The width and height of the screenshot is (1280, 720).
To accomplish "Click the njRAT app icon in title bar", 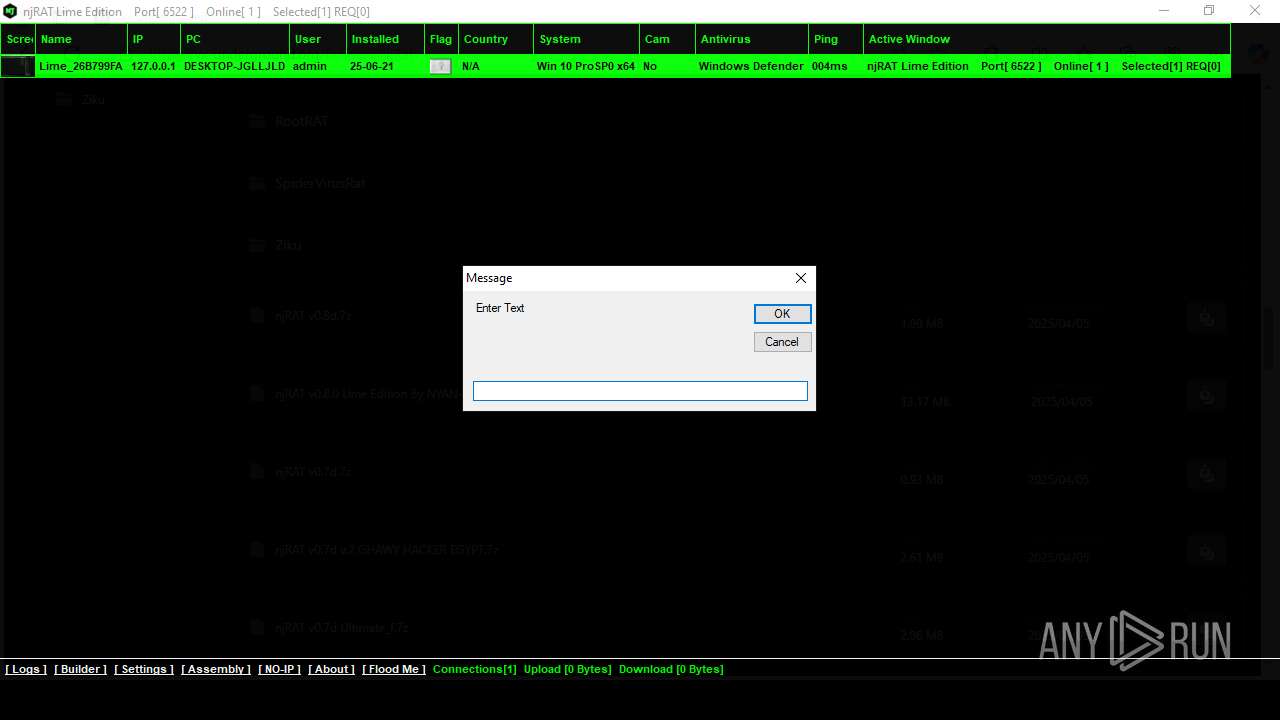I will (10, 11).
